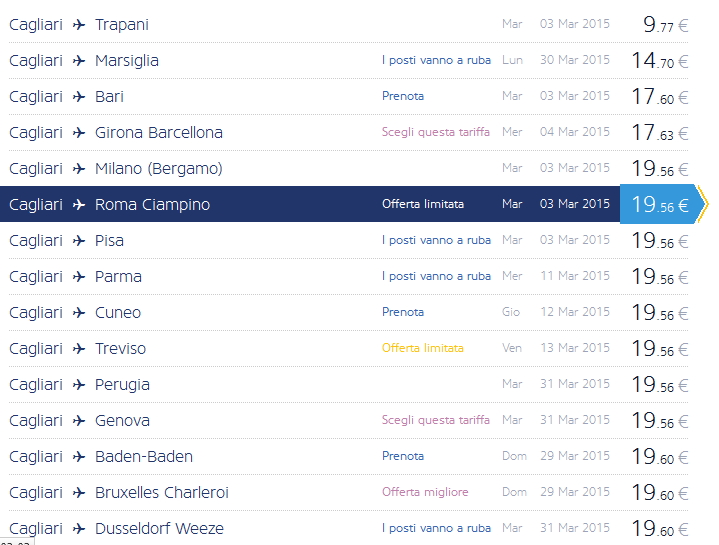719x545 pixels.
Task: Click the airplane icon beside Roma Ciampino
Action: pos(79,205)
